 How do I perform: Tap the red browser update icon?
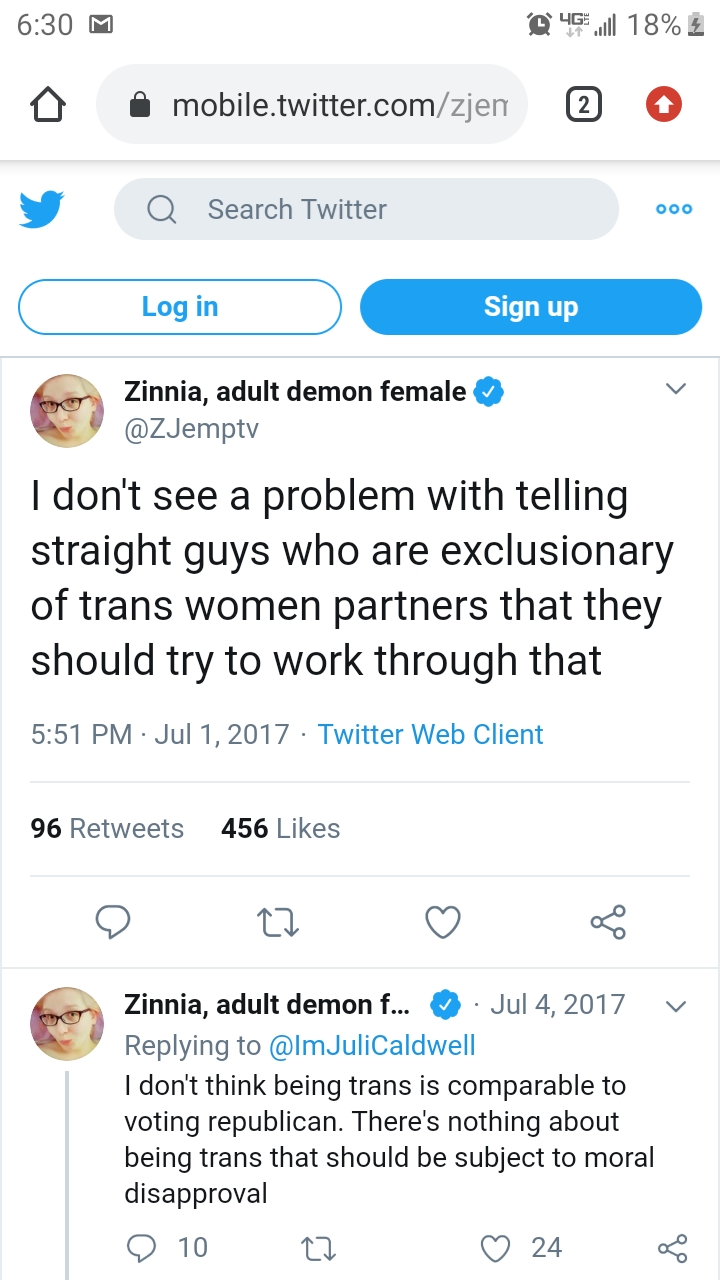coord(663,105)
